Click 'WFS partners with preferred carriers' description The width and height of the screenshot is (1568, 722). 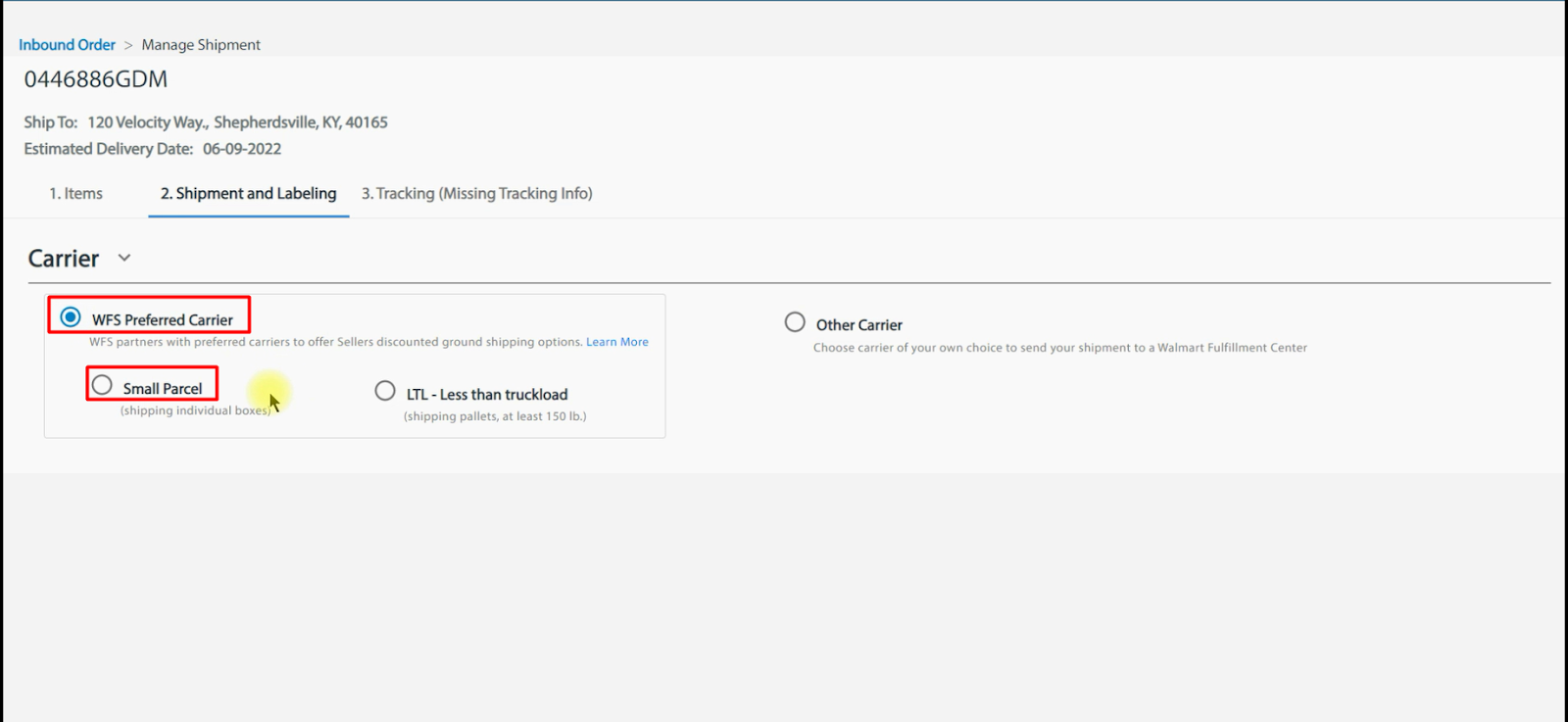click(336, 342)
